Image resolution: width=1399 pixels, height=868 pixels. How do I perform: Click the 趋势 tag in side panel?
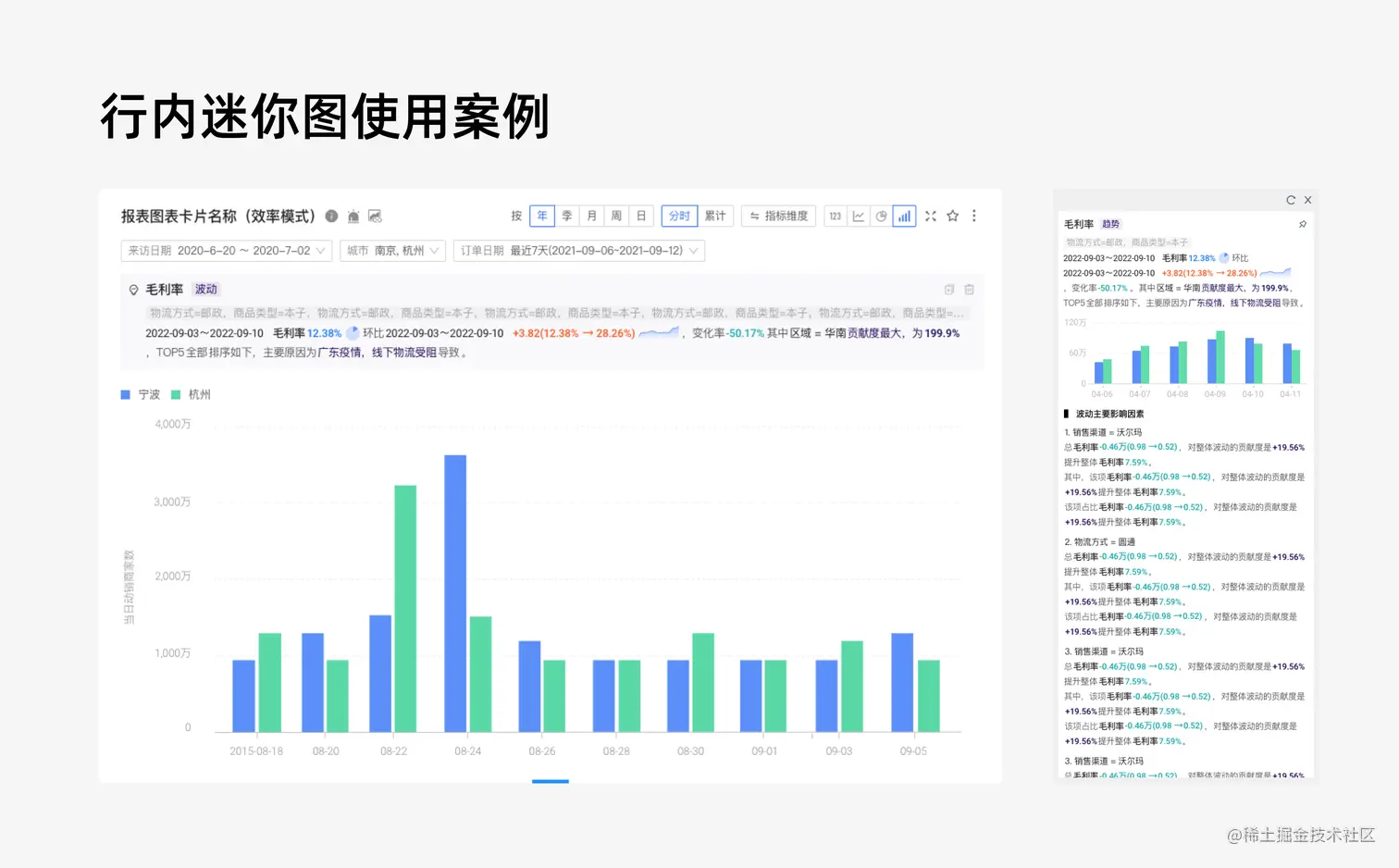pos(1110,224)
